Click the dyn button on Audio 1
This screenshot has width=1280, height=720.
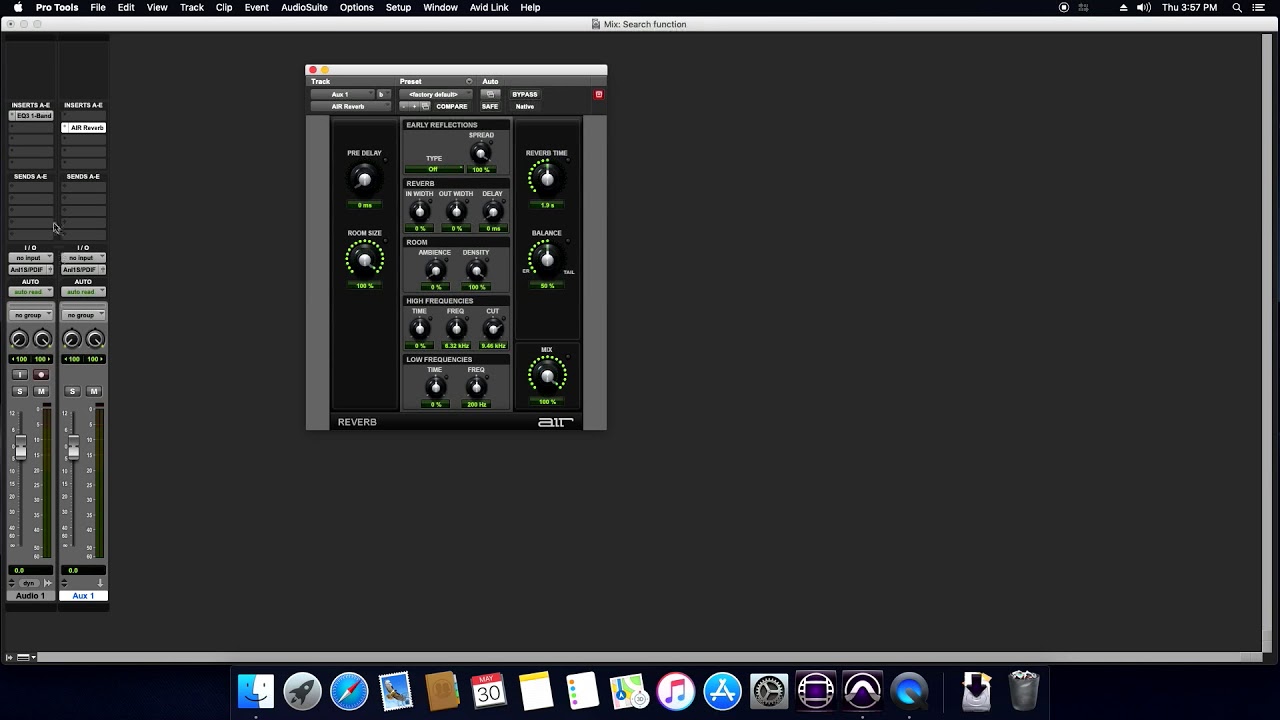tap(29, 583)
